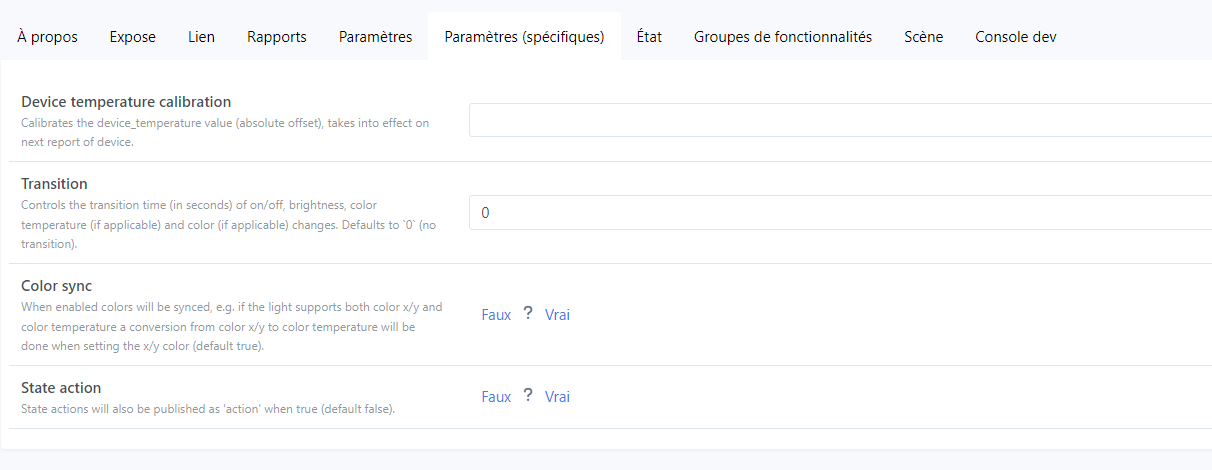Set Color sync to Vrai
The width and height of the screenshot is (1212, 470).
point(557,314)
